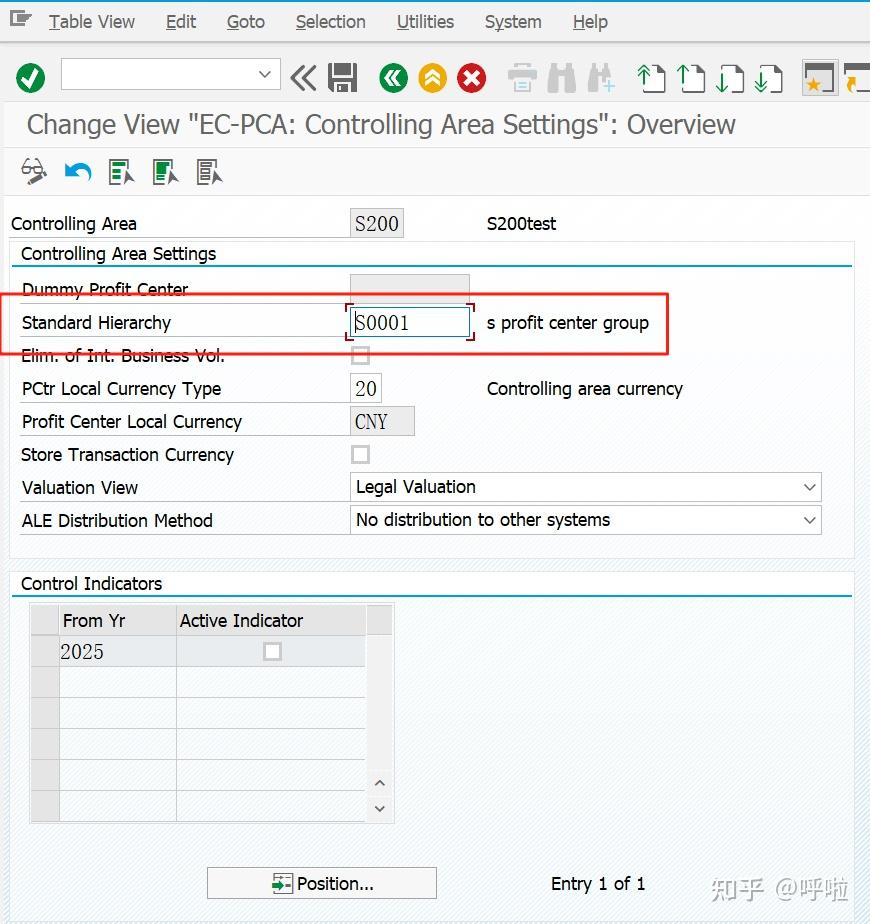Click the Position... button

(x=322, y=883)
